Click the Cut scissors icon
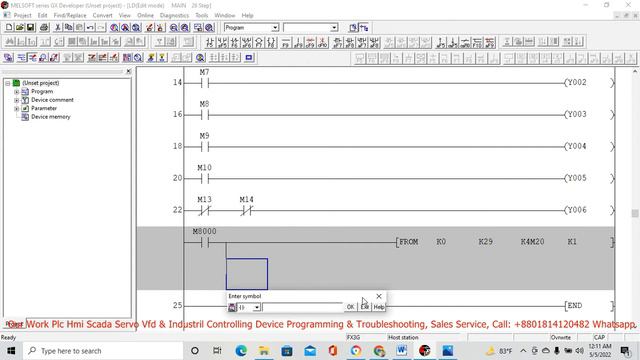 tap(58, 27)
